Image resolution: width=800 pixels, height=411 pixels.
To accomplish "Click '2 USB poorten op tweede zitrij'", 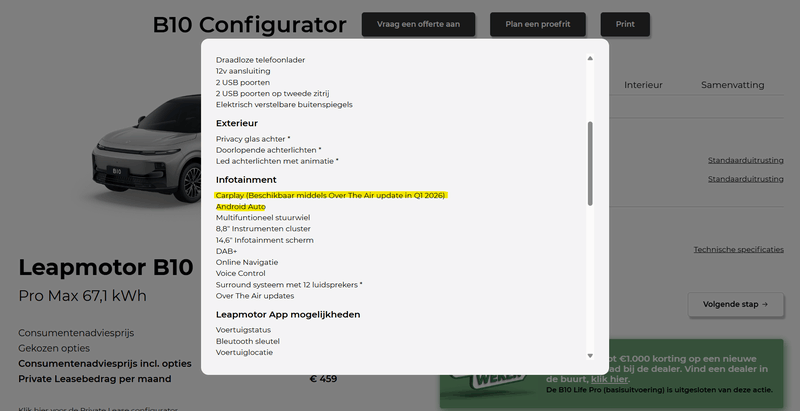I will tap(272, 94).
